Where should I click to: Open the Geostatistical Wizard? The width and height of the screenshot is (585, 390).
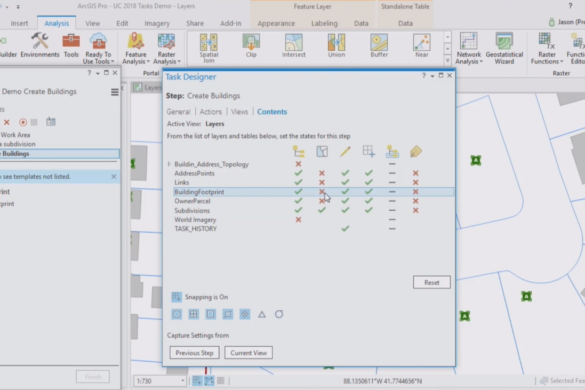504,48
